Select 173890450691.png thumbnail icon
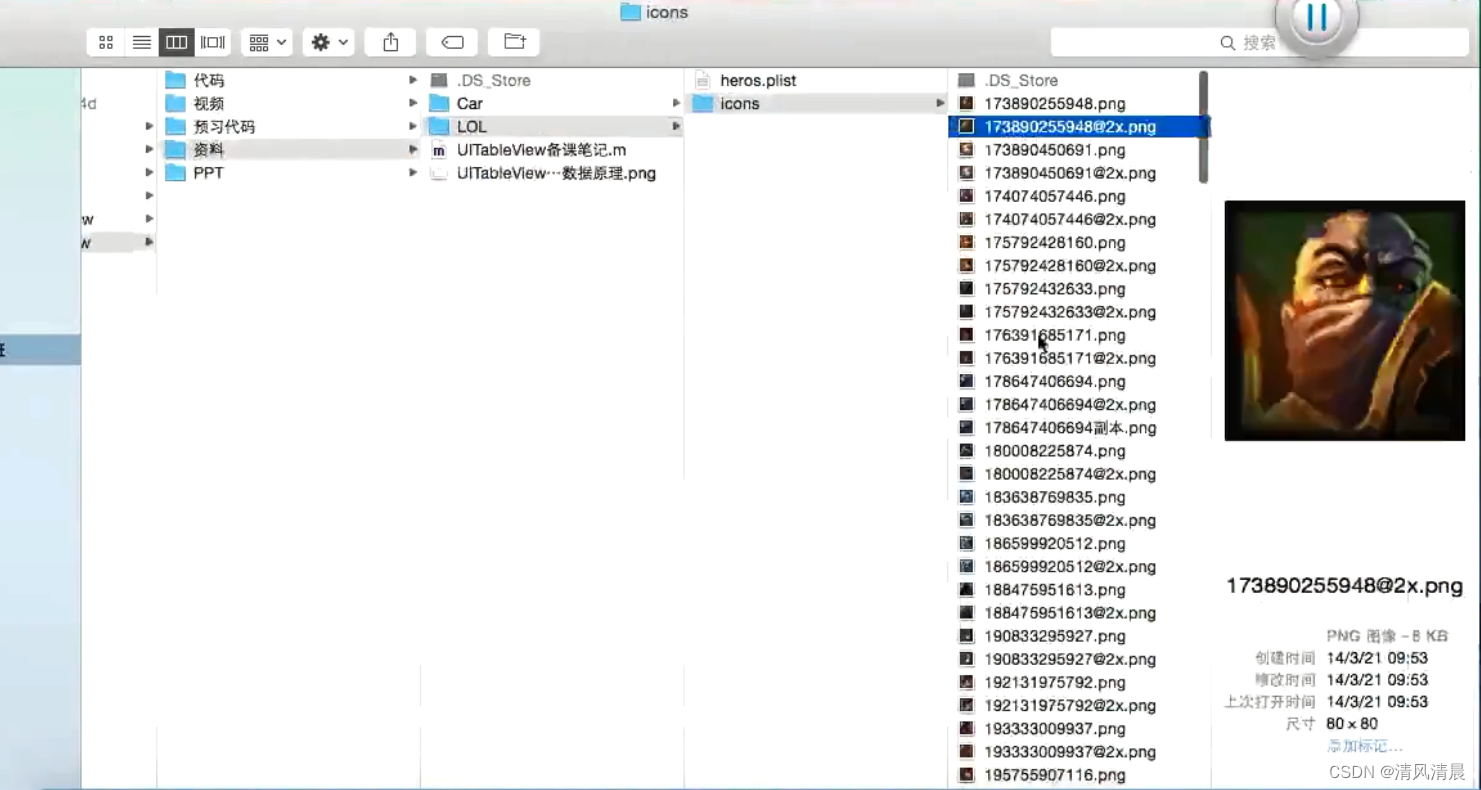This screenshot has width=1481, height=790. 966,149
